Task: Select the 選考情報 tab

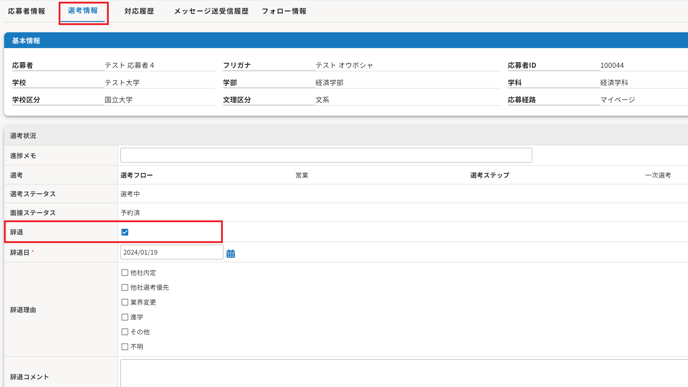Action: pyautogui.click(x=83, y=11)
